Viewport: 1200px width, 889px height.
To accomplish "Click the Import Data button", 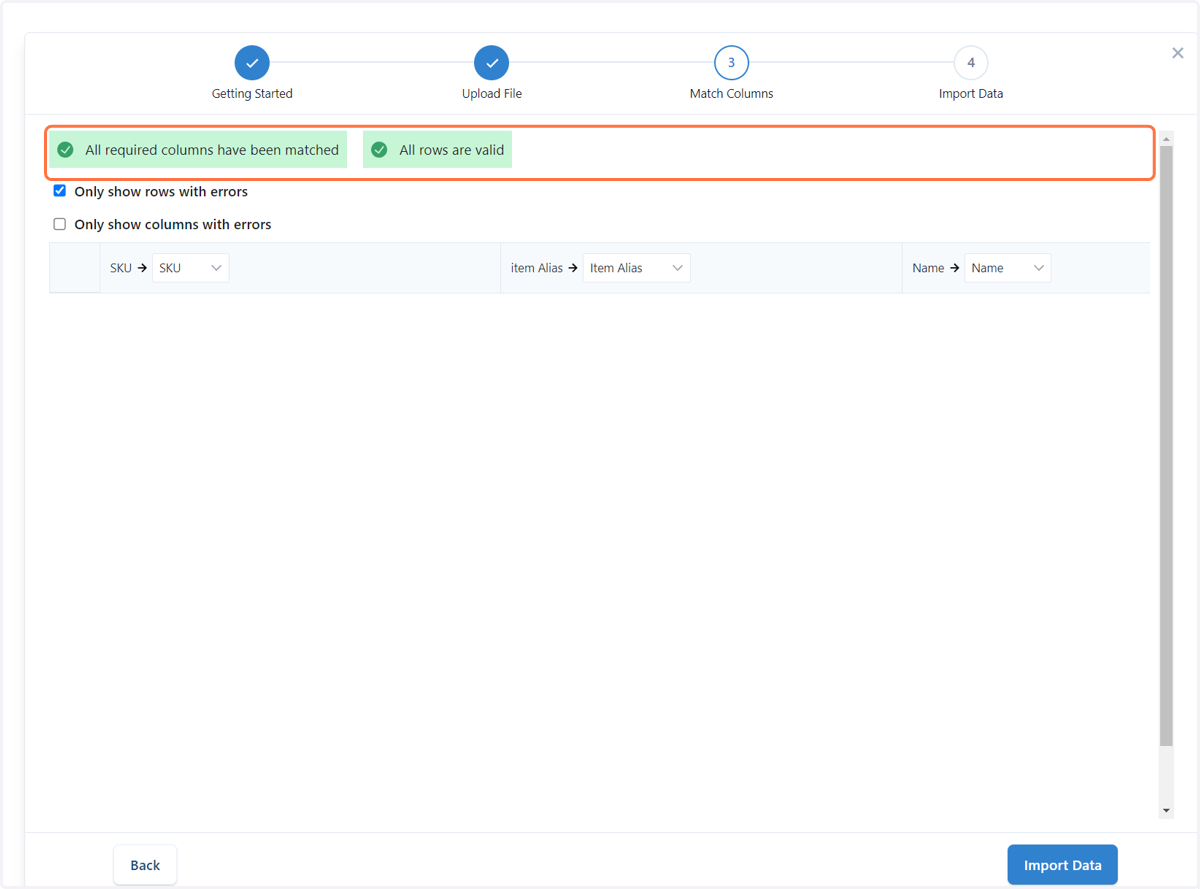I will (x=1062, y=865).
